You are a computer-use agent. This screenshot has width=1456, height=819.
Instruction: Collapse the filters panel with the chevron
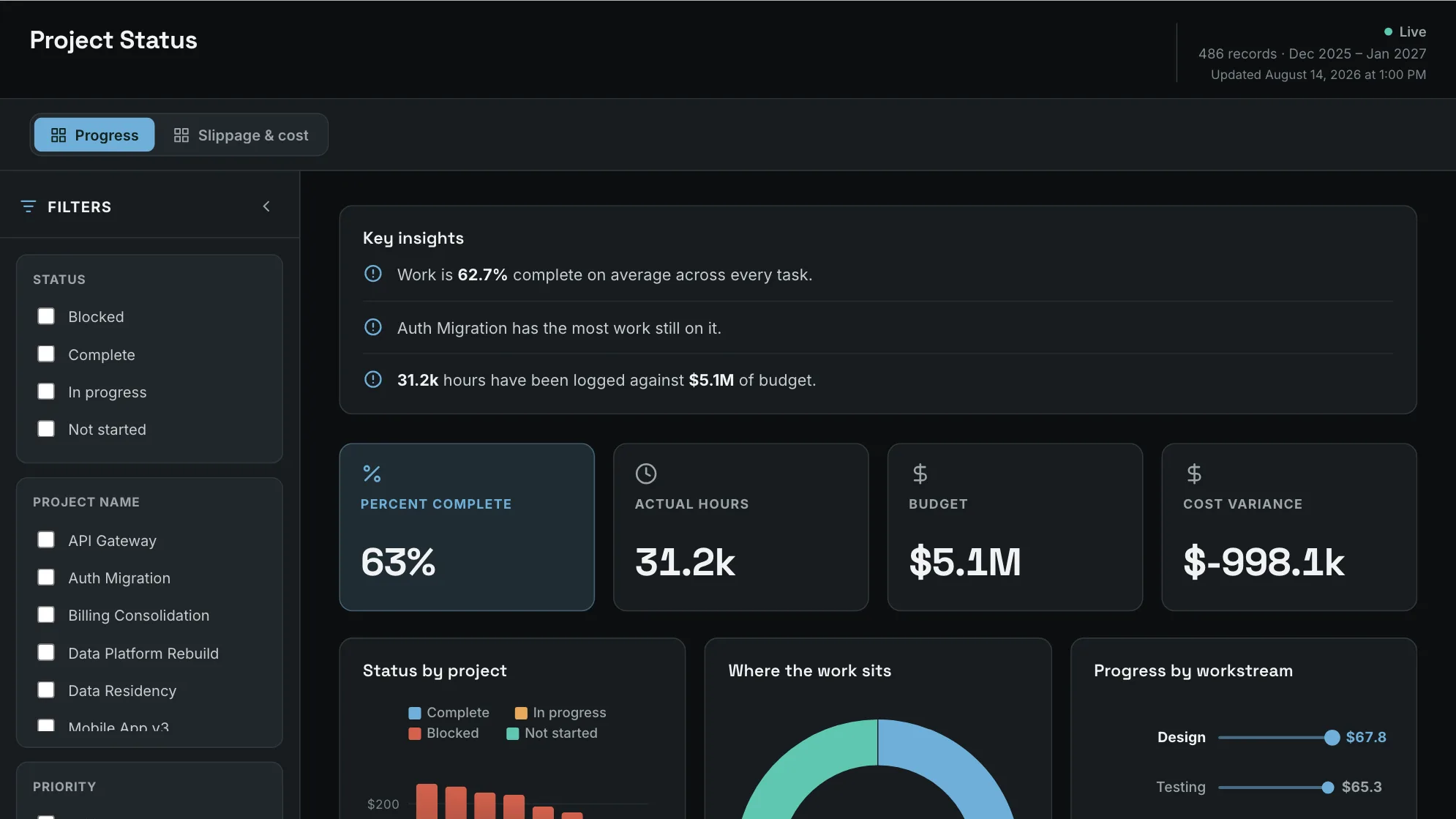(x=266, y=207)
